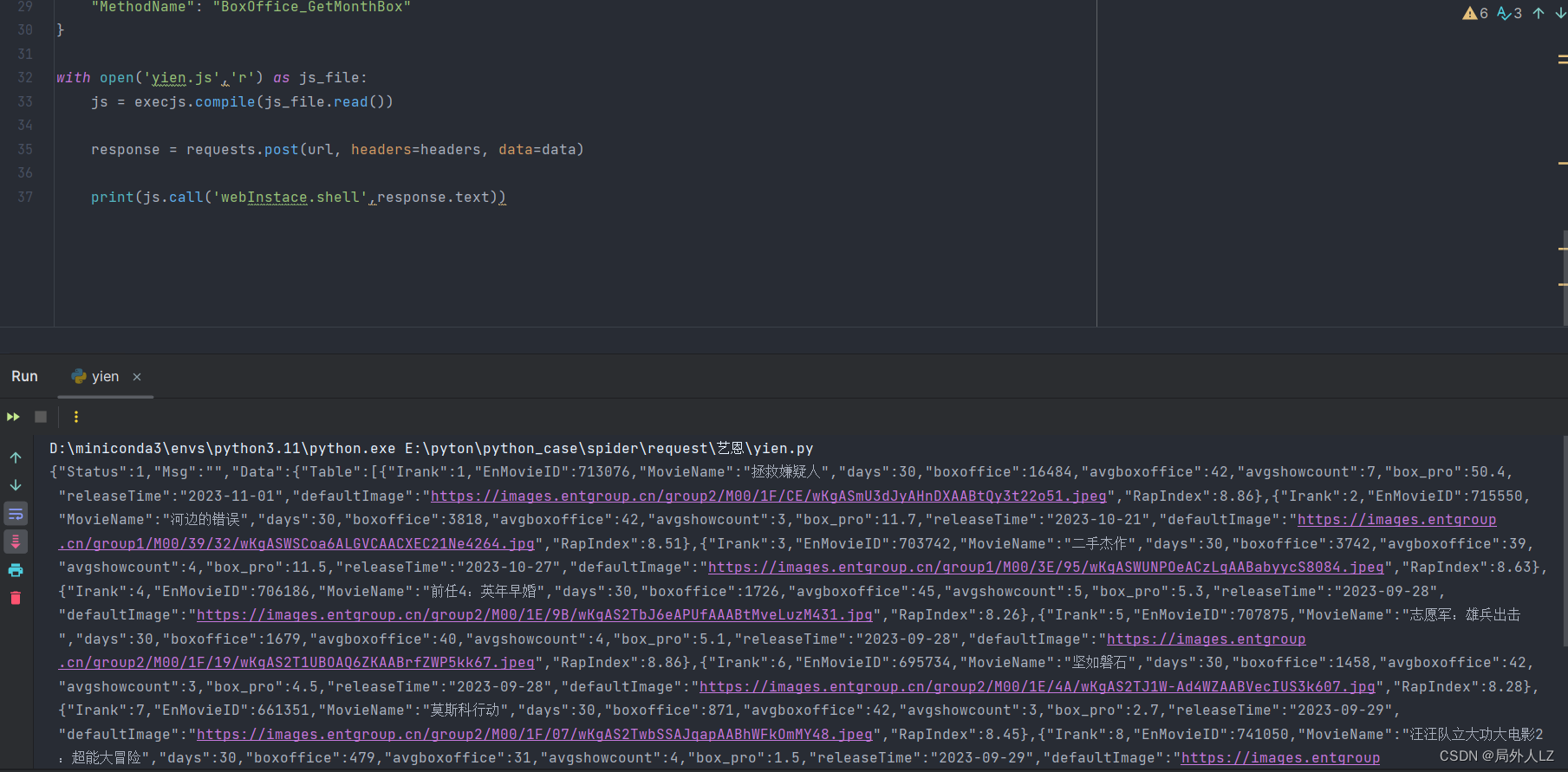Close the yien run tab
This screenshot has width=1568, height=772.
(x=137, y=377)
